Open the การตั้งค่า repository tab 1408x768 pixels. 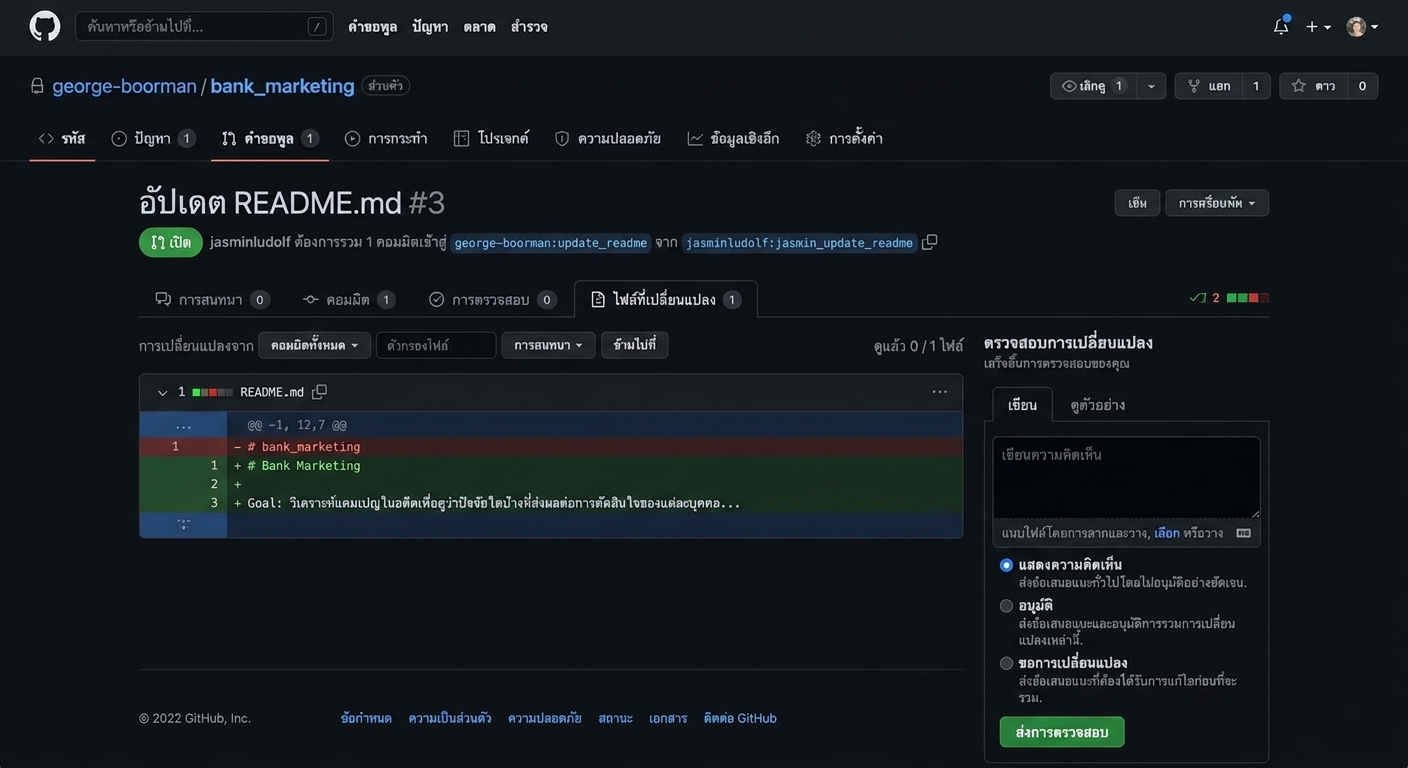coord(844,139)
